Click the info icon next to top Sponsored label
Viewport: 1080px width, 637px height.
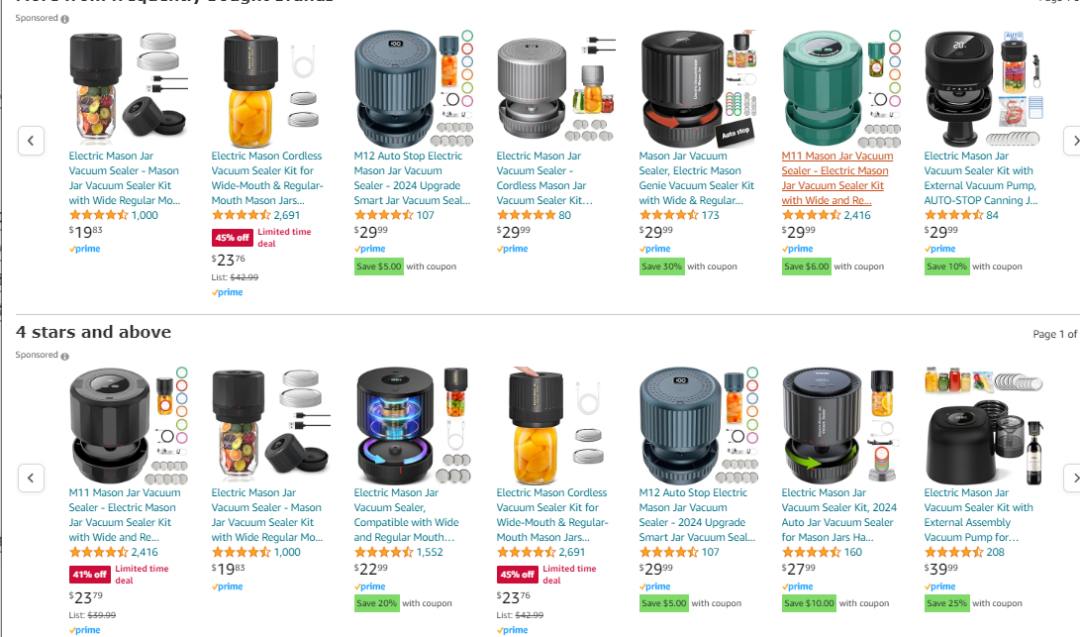[x=65, y=19]
